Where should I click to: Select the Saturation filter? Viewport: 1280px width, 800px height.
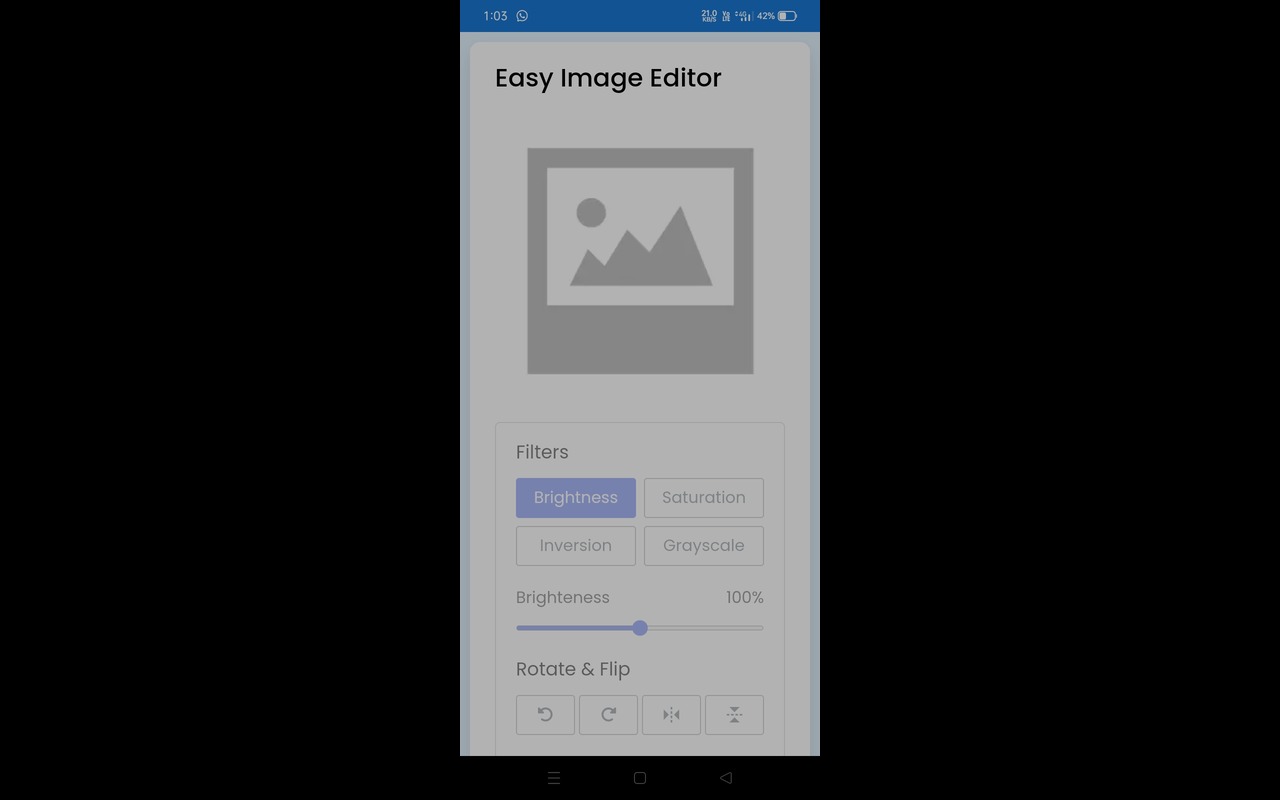pos(703,497)
